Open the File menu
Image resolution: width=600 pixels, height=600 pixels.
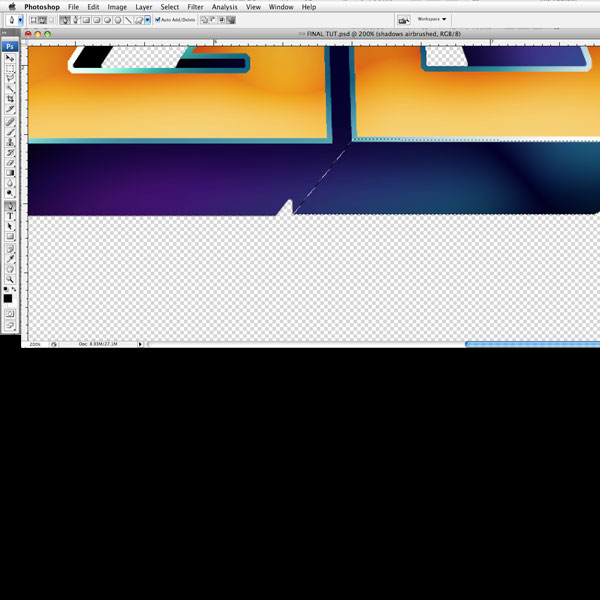(x=73, y=7)
